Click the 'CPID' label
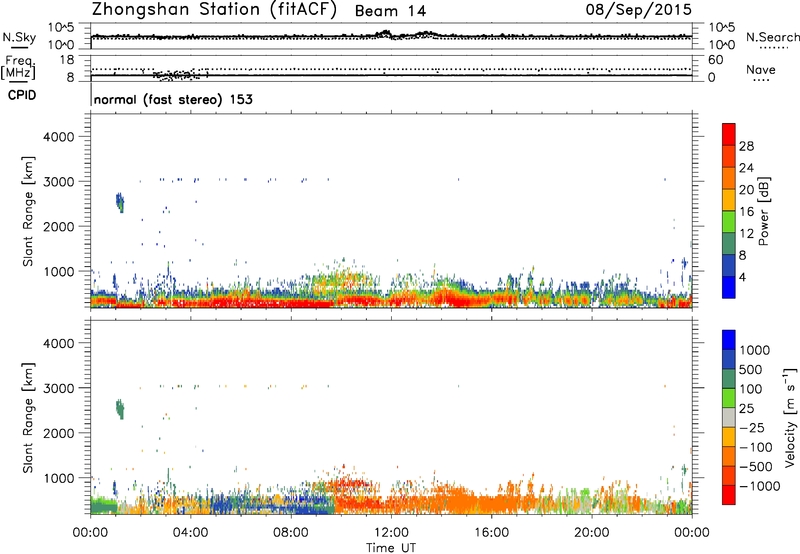 [x=22, y=95]
